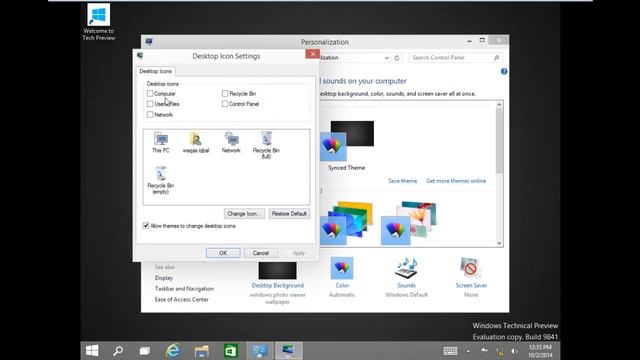Click the Windows Start button
This screenshot has height=360, width=640.
[92, 351]
